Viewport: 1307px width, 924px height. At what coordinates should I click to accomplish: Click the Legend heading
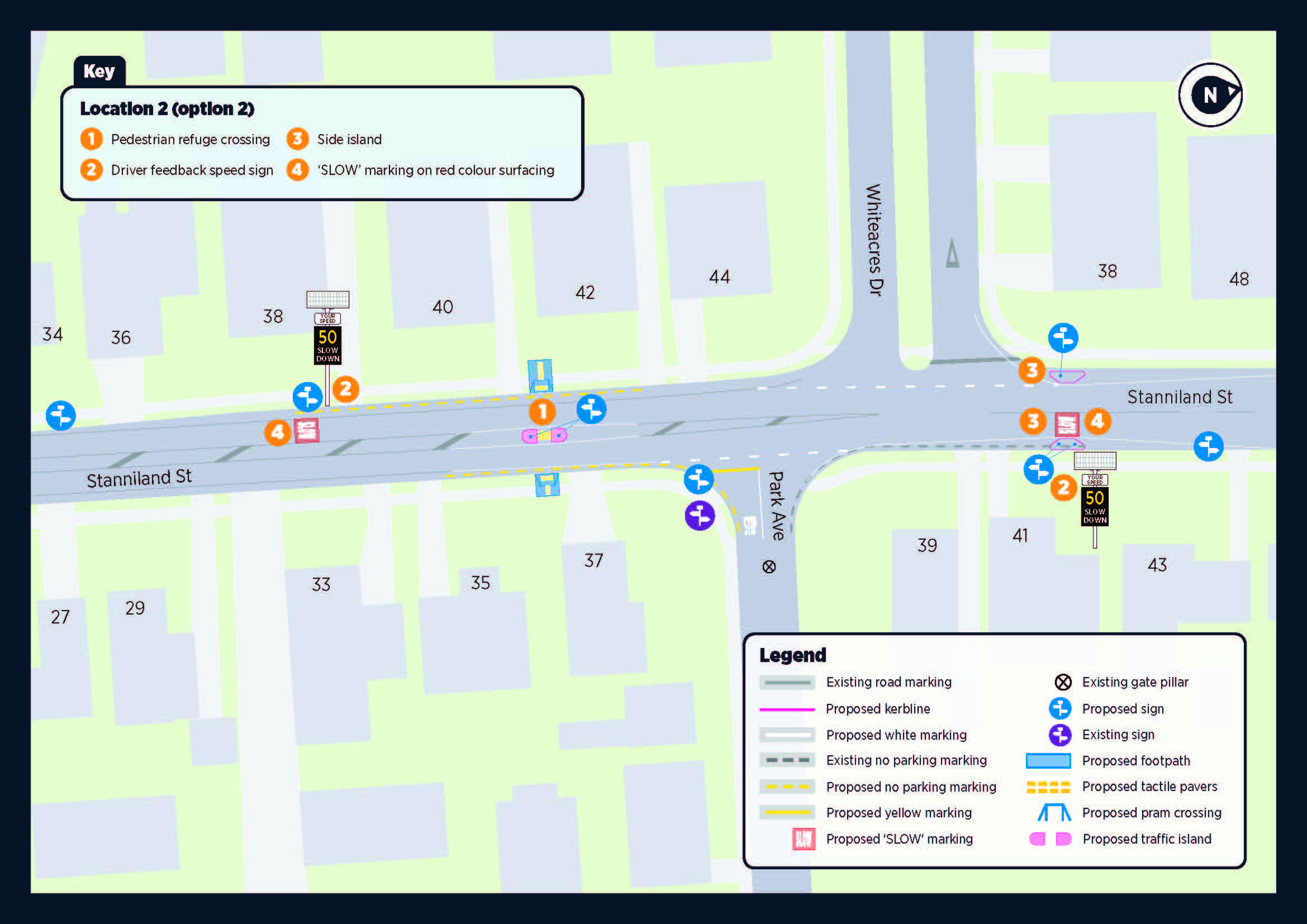click(x=792, y=655)
